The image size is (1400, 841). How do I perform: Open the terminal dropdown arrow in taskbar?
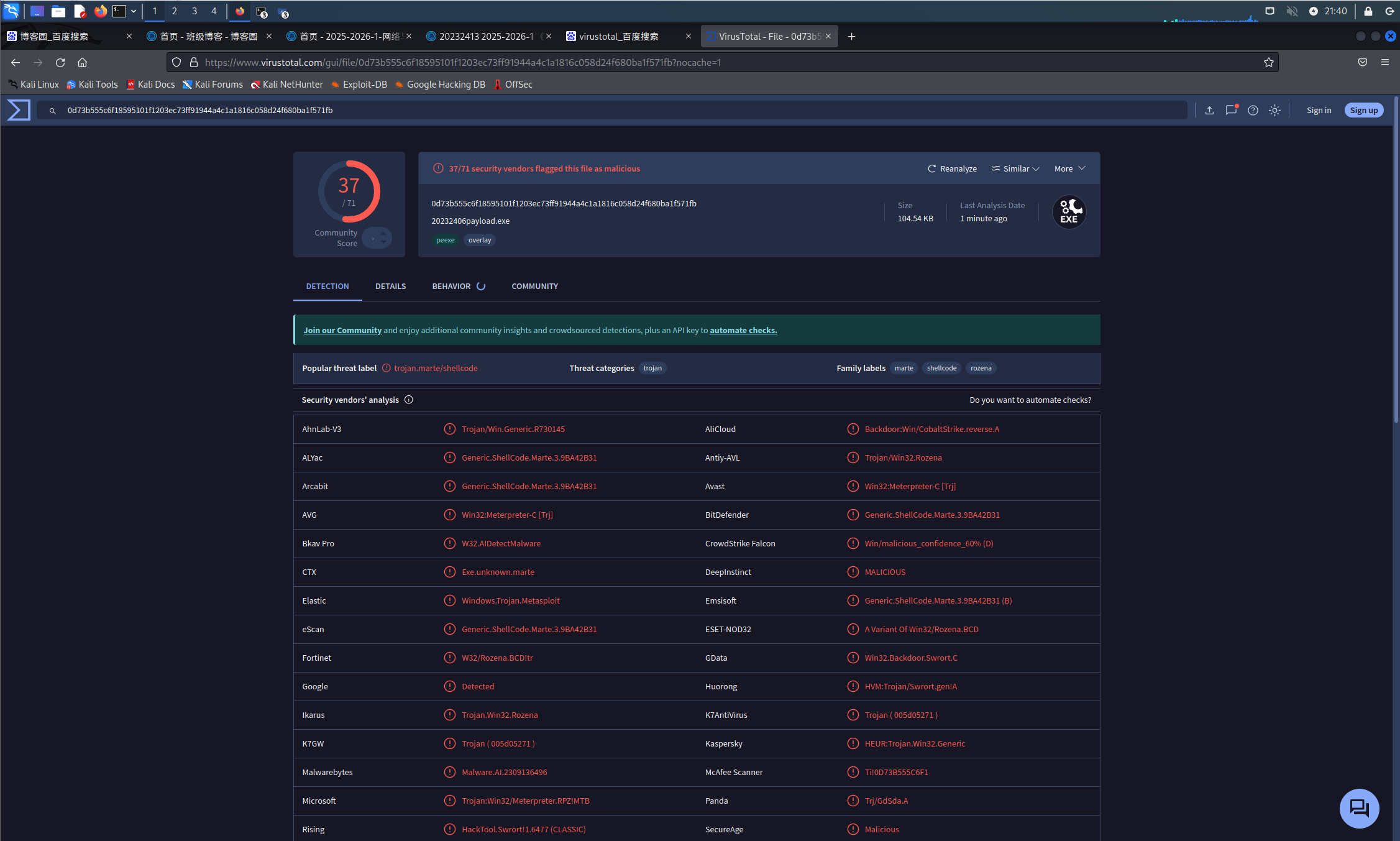coord(134,11)
